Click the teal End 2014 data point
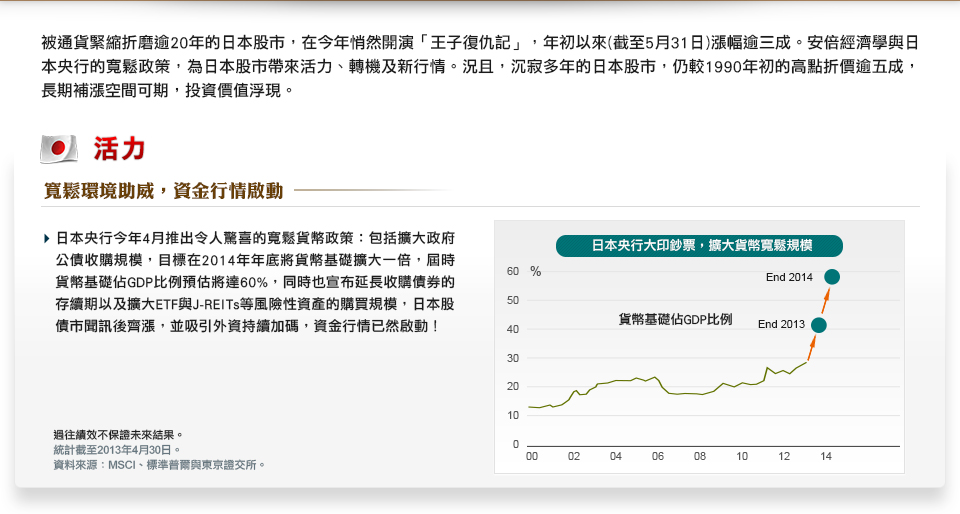960x514 pixels. (832, 277)
